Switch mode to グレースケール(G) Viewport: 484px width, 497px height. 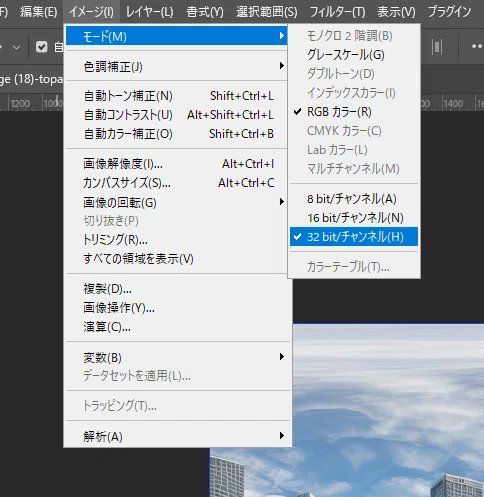354,55
